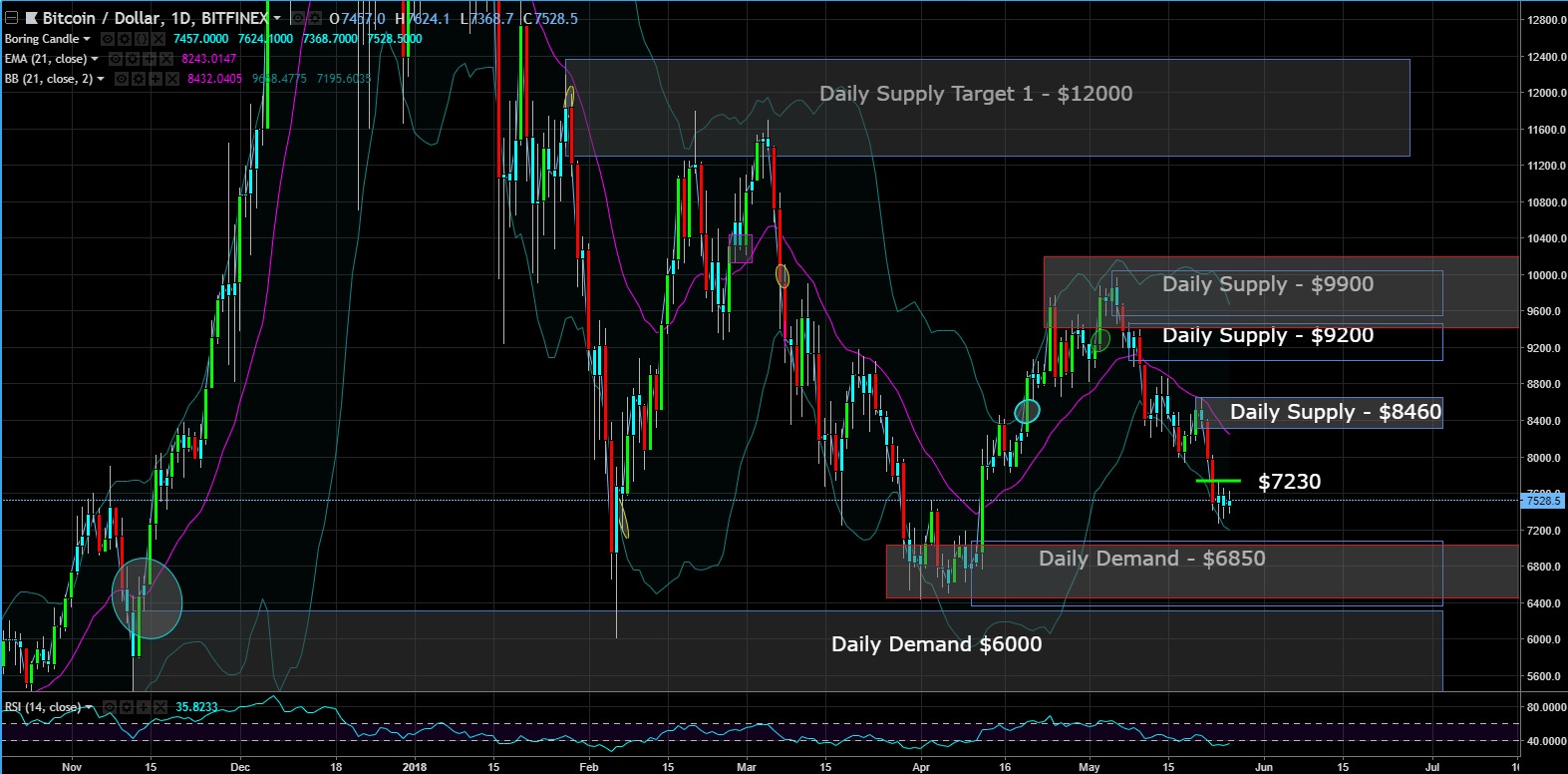This screenshot has width=1568, height=774.
Task: Click the 'Mar' date axis label
Action: point(747,767)
